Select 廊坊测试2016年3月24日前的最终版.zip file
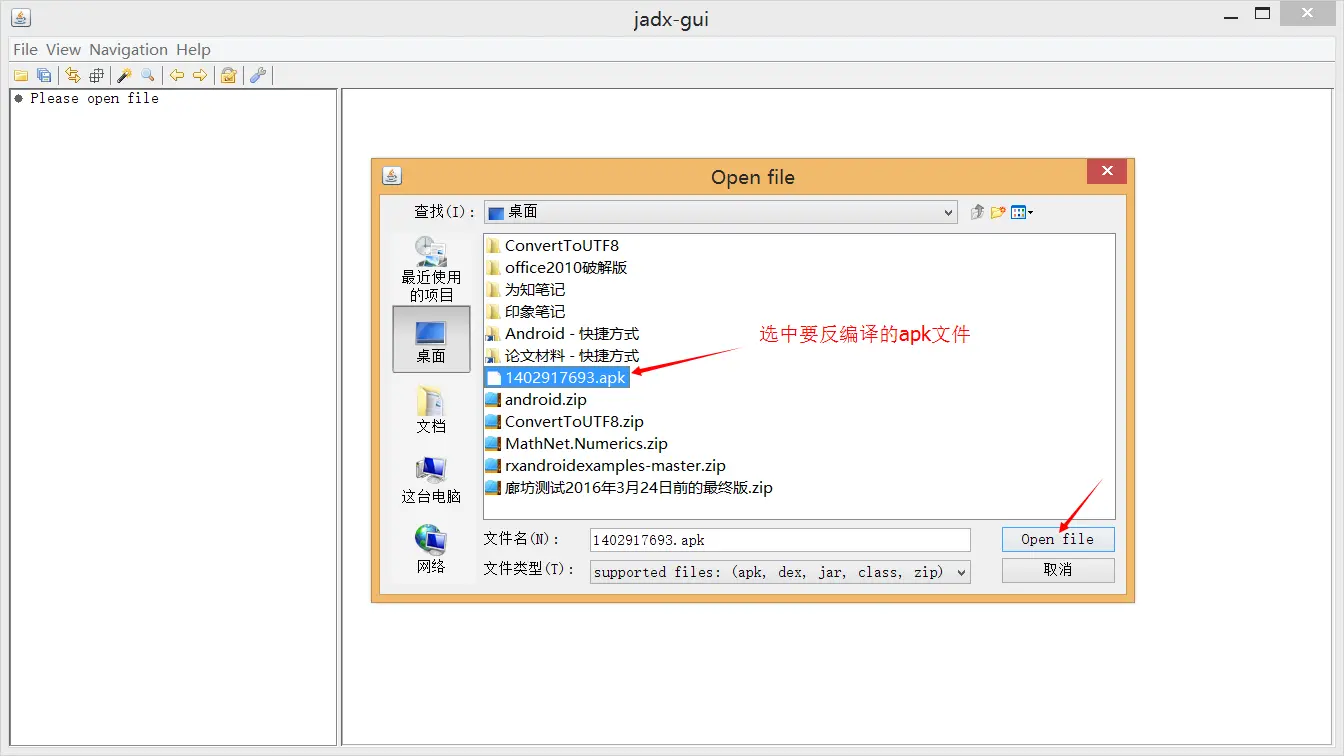The height and width of the screenshot is (756, 1344). tap(629, 487)
